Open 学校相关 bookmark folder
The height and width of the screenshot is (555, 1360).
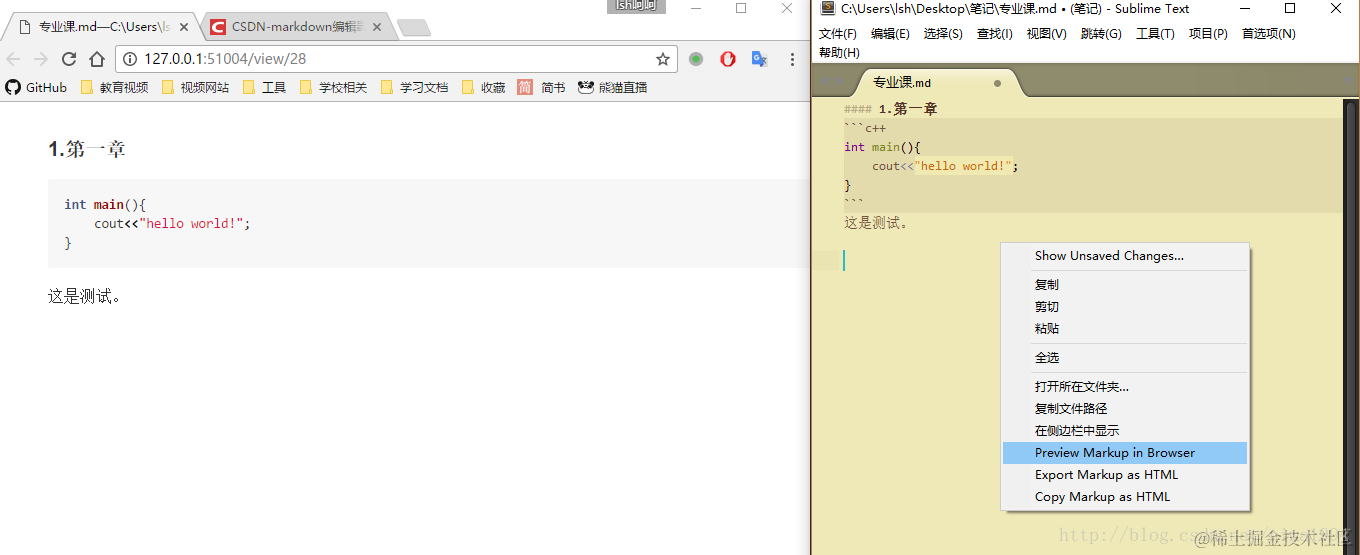334,87
